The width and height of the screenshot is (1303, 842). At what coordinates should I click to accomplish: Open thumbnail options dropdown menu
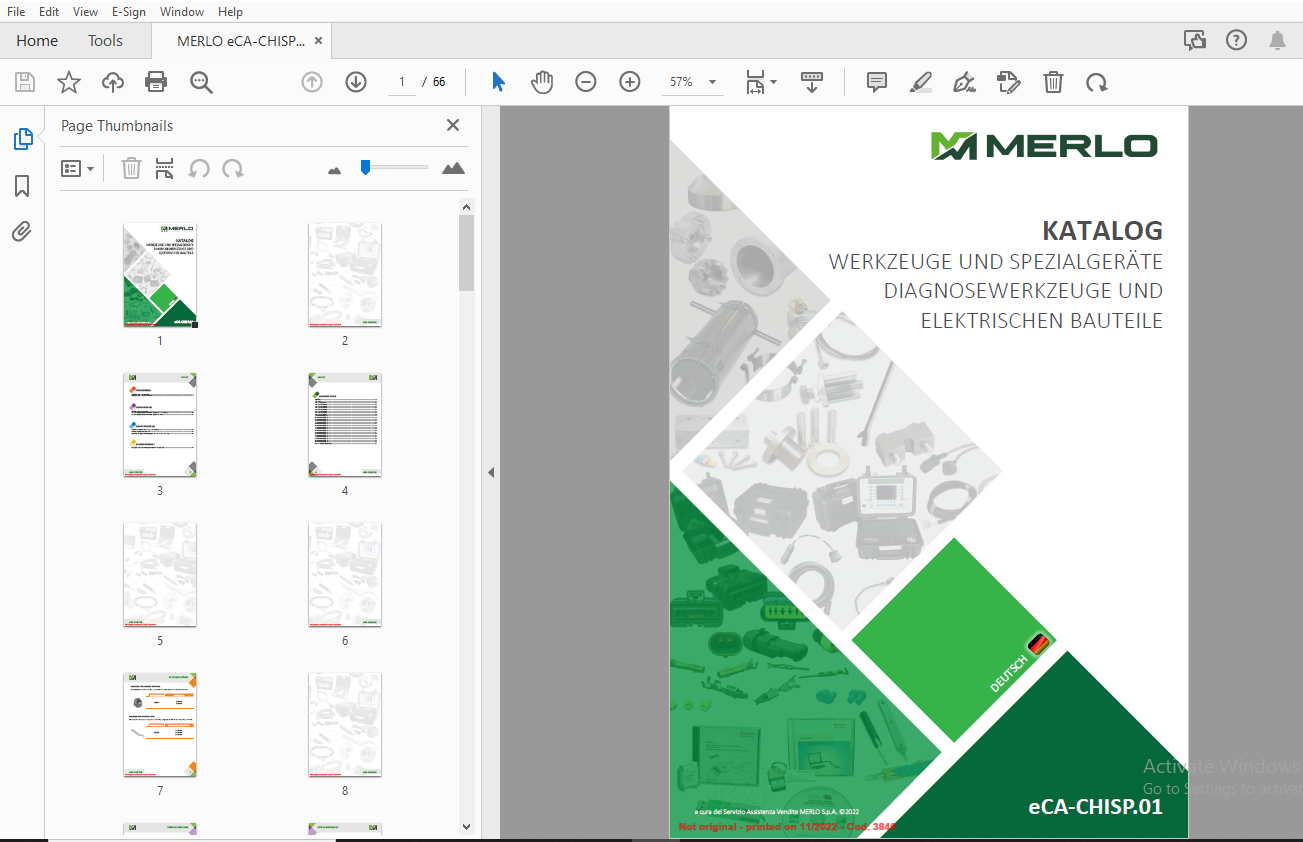point(77,168)
